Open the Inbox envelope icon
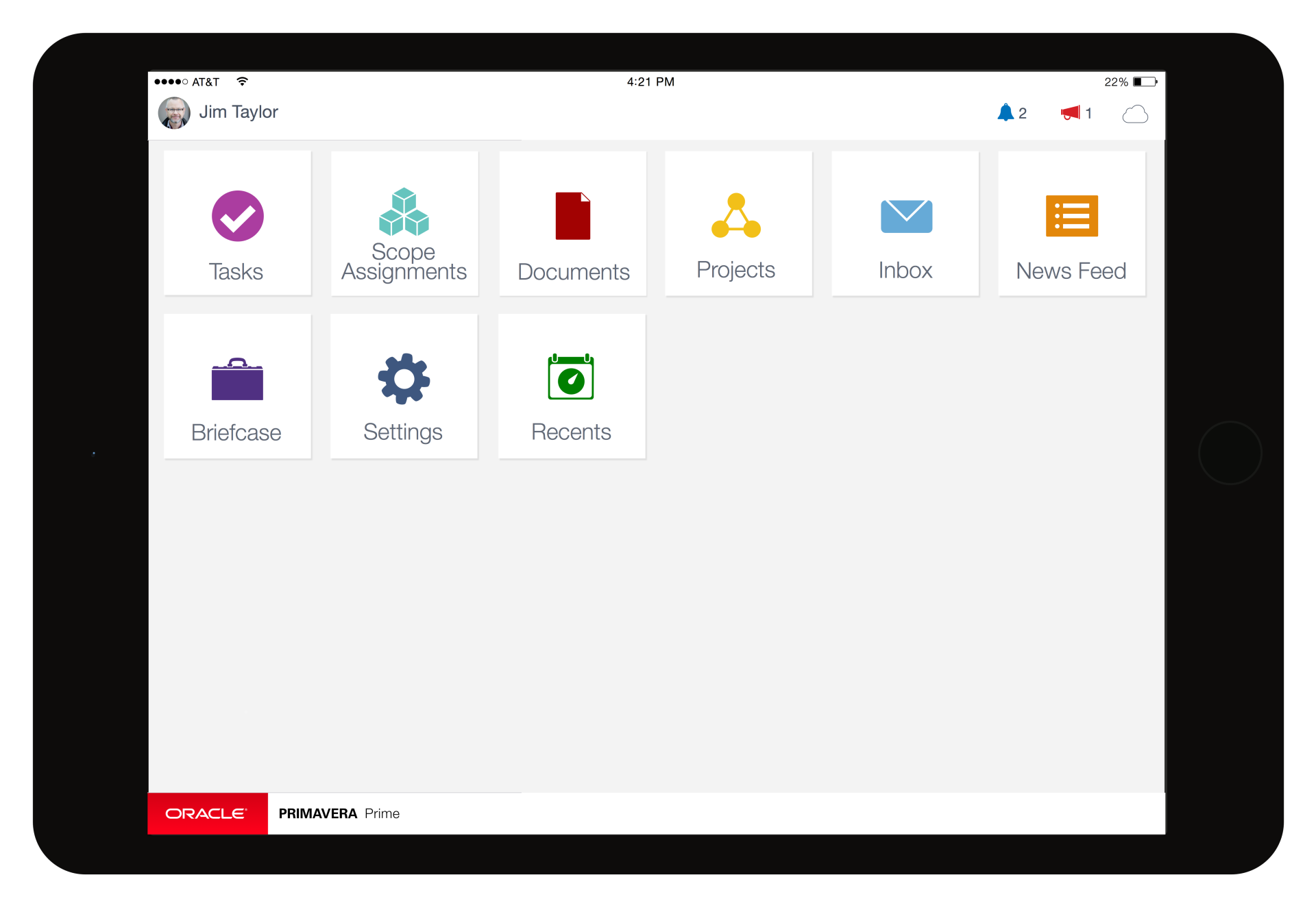This screenshot has height=899, width=1316. click(x=906, y=217)
